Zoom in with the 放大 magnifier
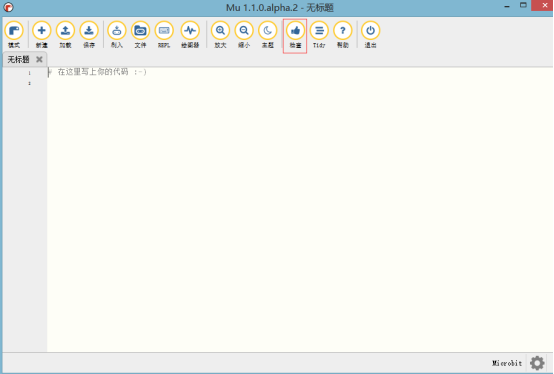The width and height of the screenshot is (554, 374). (220, 34)
